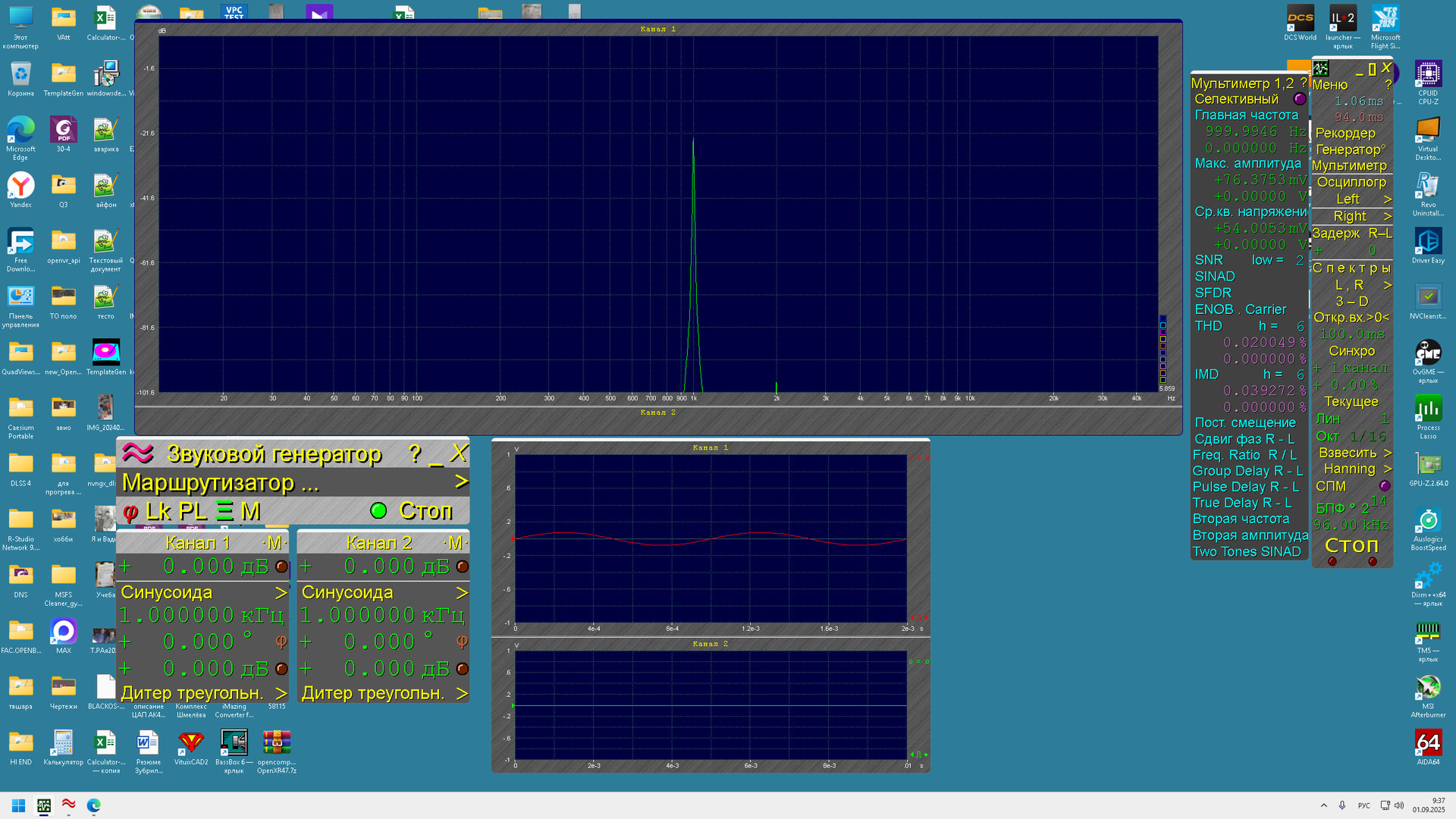Image resolution: width=1456 pixels, height=819 pixels.
Task: Click the red phase φ icon in generator toolbar
Action: click(x=130, y=512)
